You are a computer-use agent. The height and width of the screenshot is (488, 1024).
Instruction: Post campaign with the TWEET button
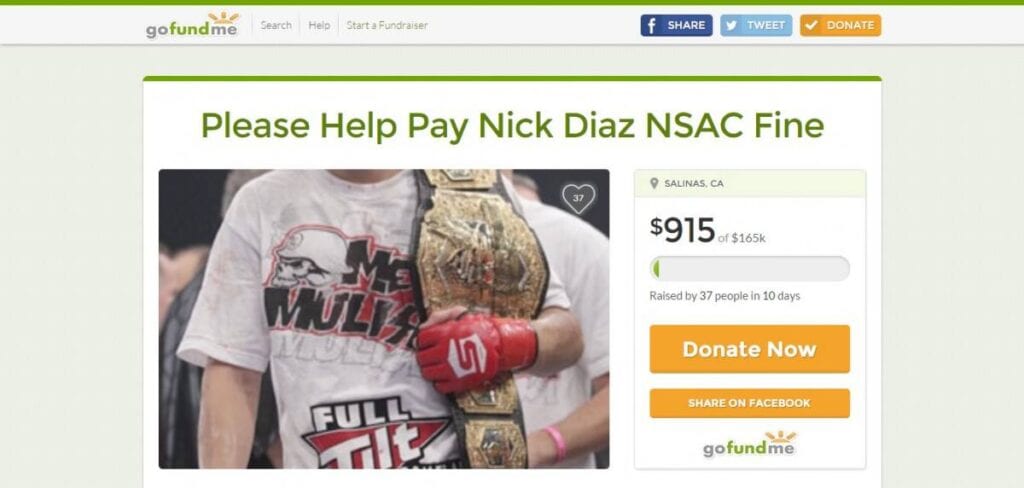756,25
